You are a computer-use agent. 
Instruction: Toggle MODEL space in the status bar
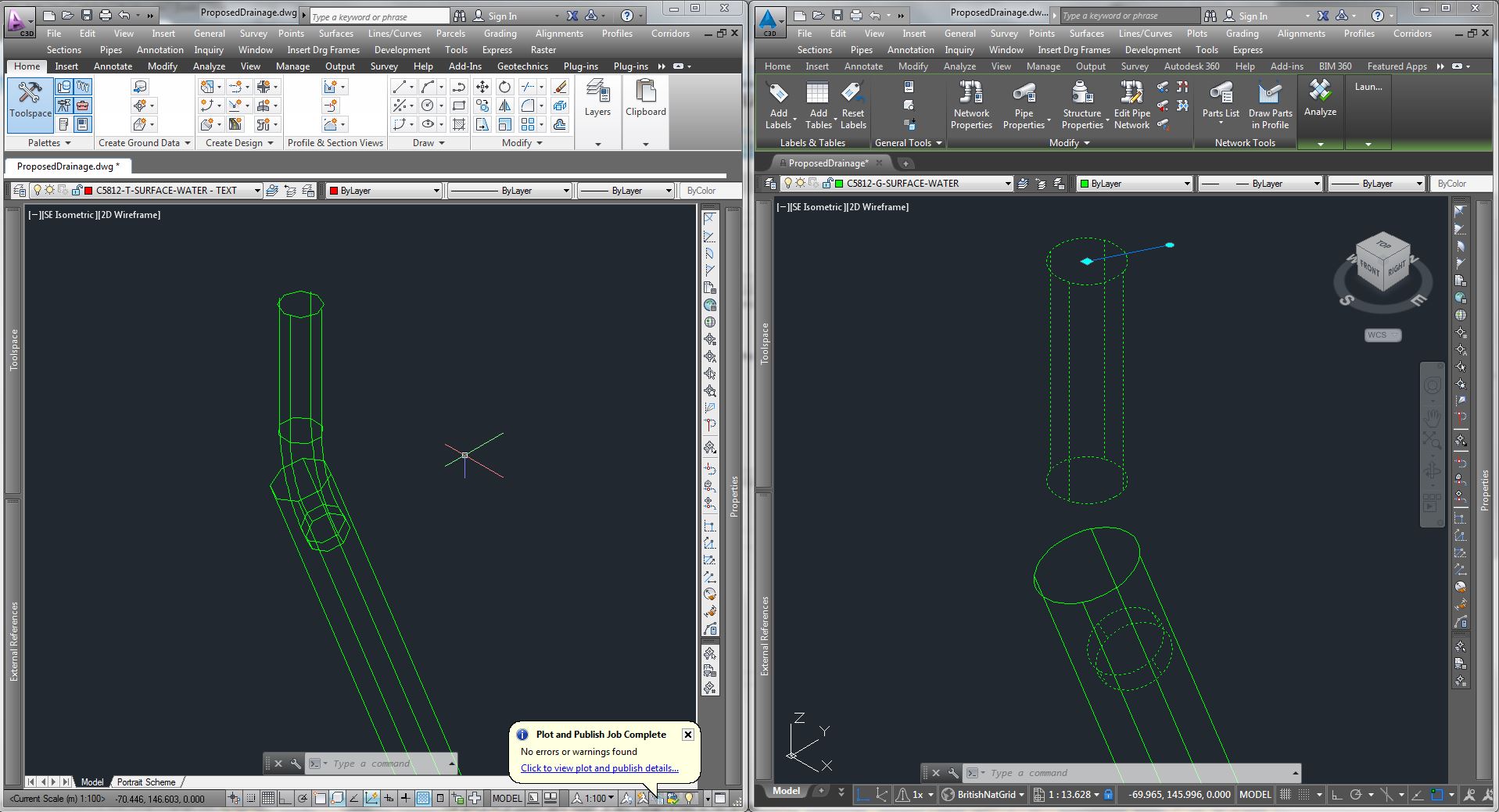click(x=1255, y=794)
